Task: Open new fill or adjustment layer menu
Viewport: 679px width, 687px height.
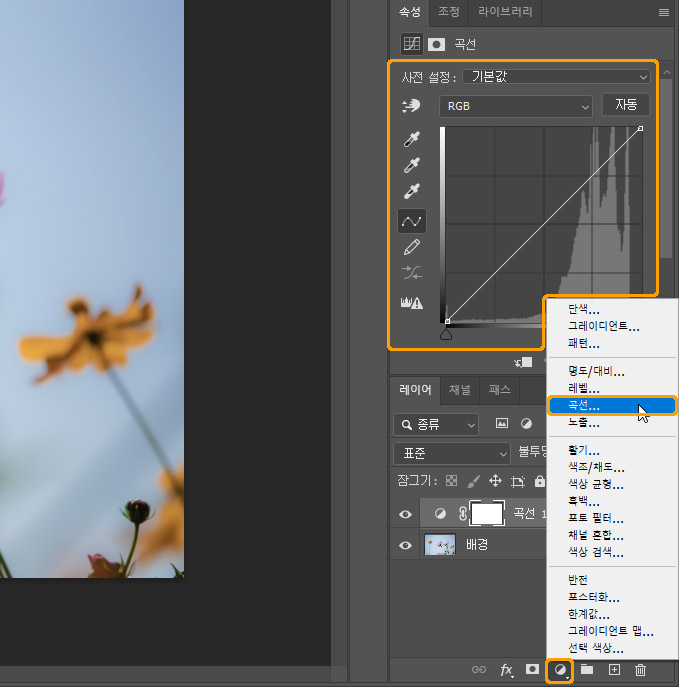Action: (560, 670)
